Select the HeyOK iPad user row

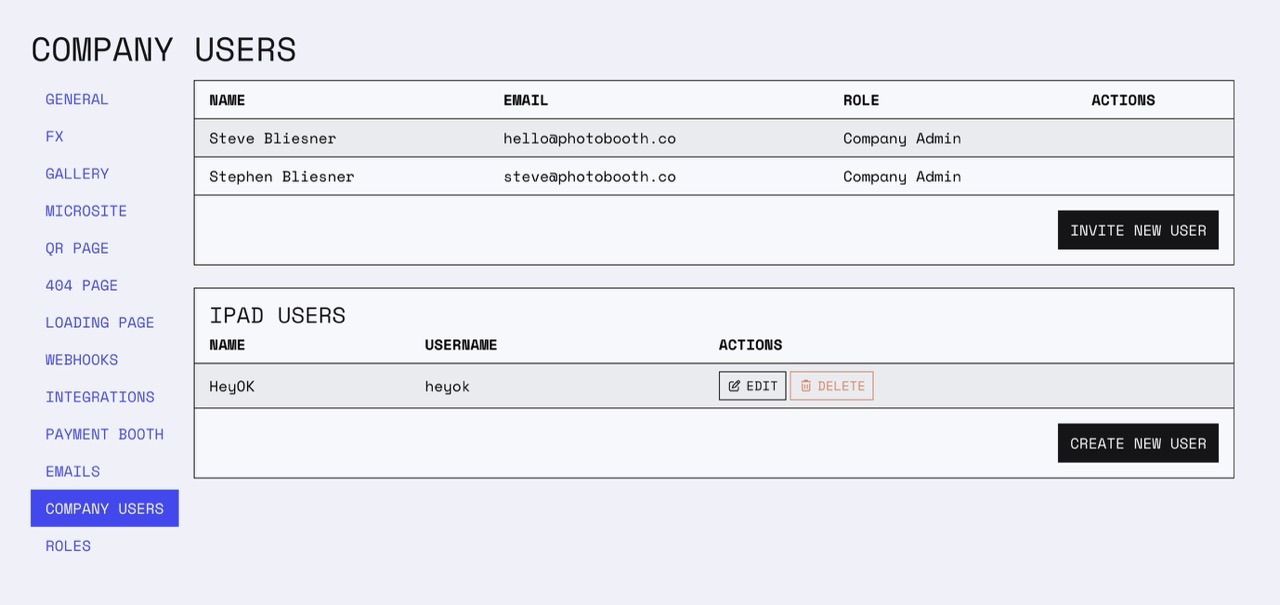click(x=714, y=386)
